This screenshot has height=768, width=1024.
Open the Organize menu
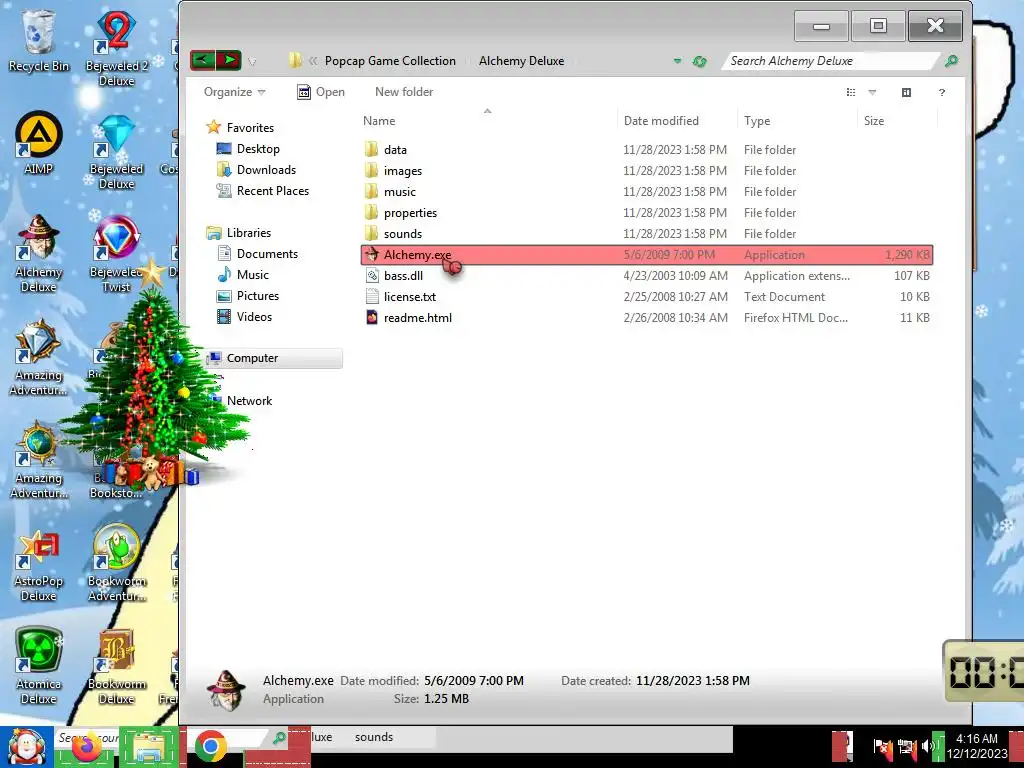pyautogui.click(x=234, y=92)
